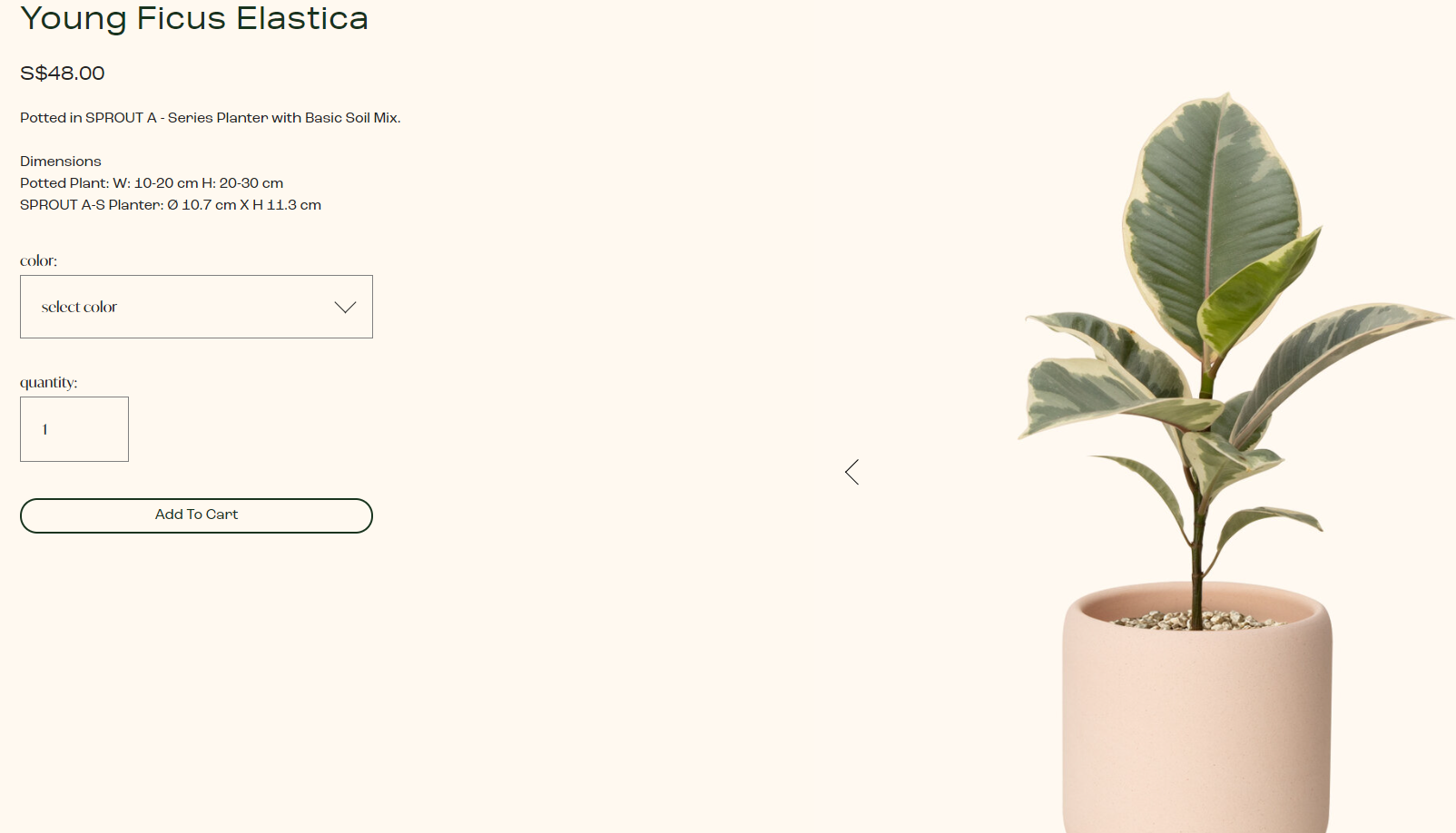Click the Potted Plant dimensions line
The image size is (1456, 833).
(x=152, y=183)
